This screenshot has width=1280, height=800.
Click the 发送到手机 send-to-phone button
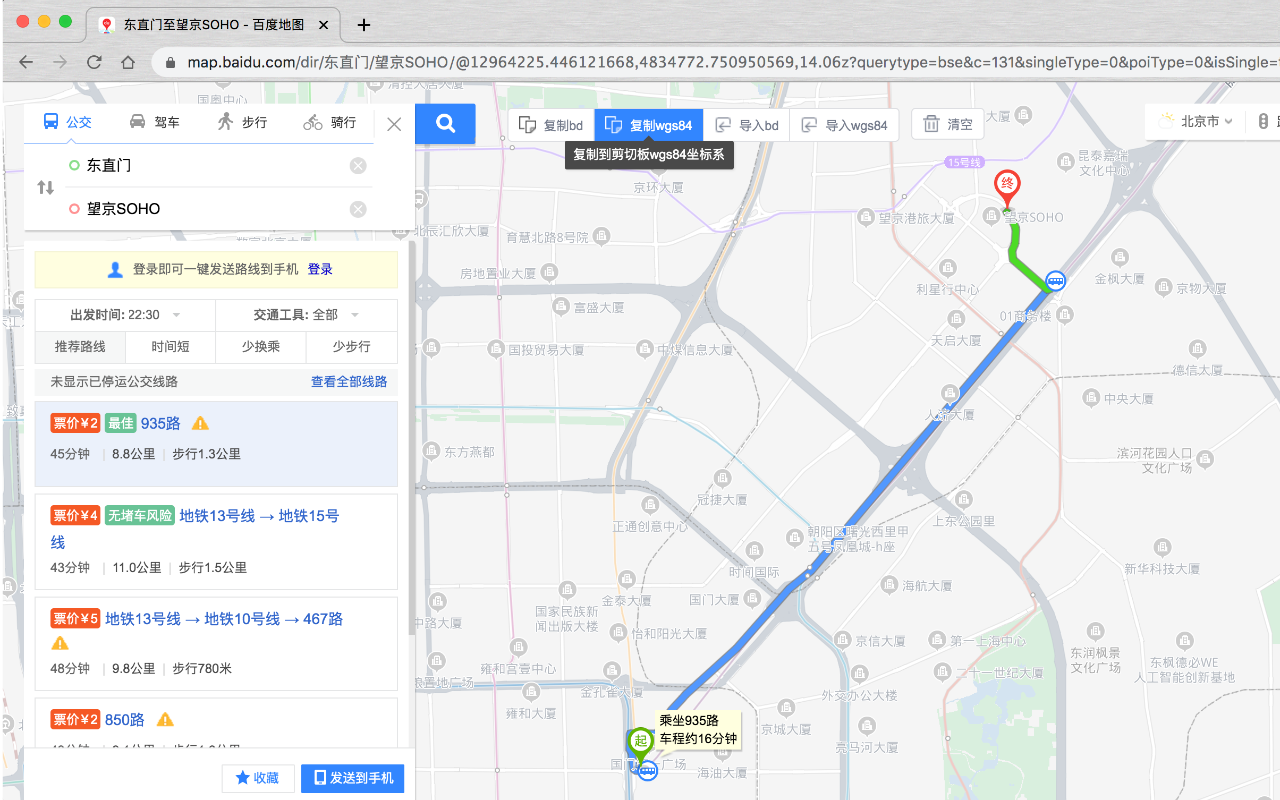click(x=352, y=778)
